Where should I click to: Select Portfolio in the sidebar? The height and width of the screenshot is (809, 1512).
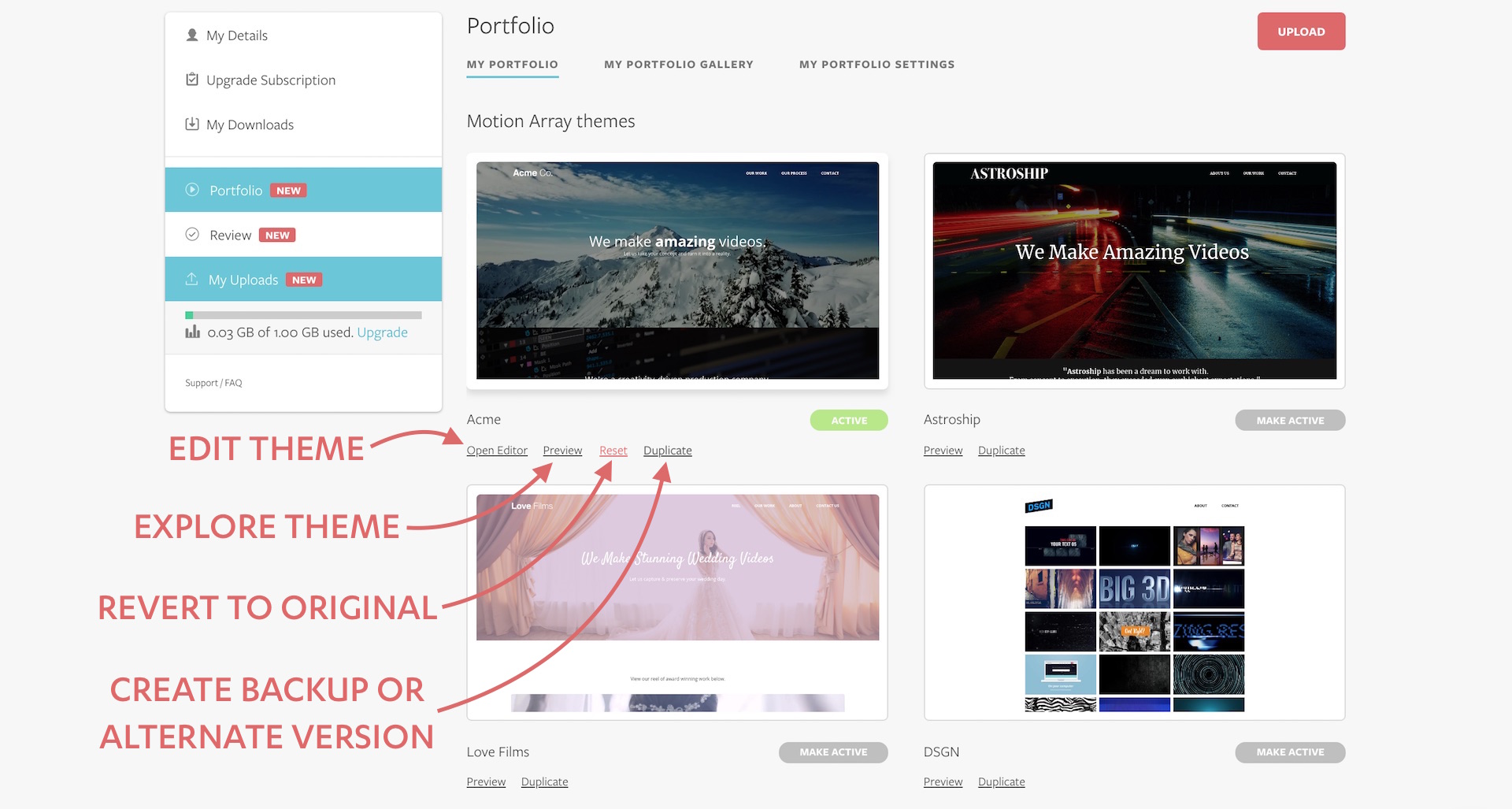(x=303, y=190)
